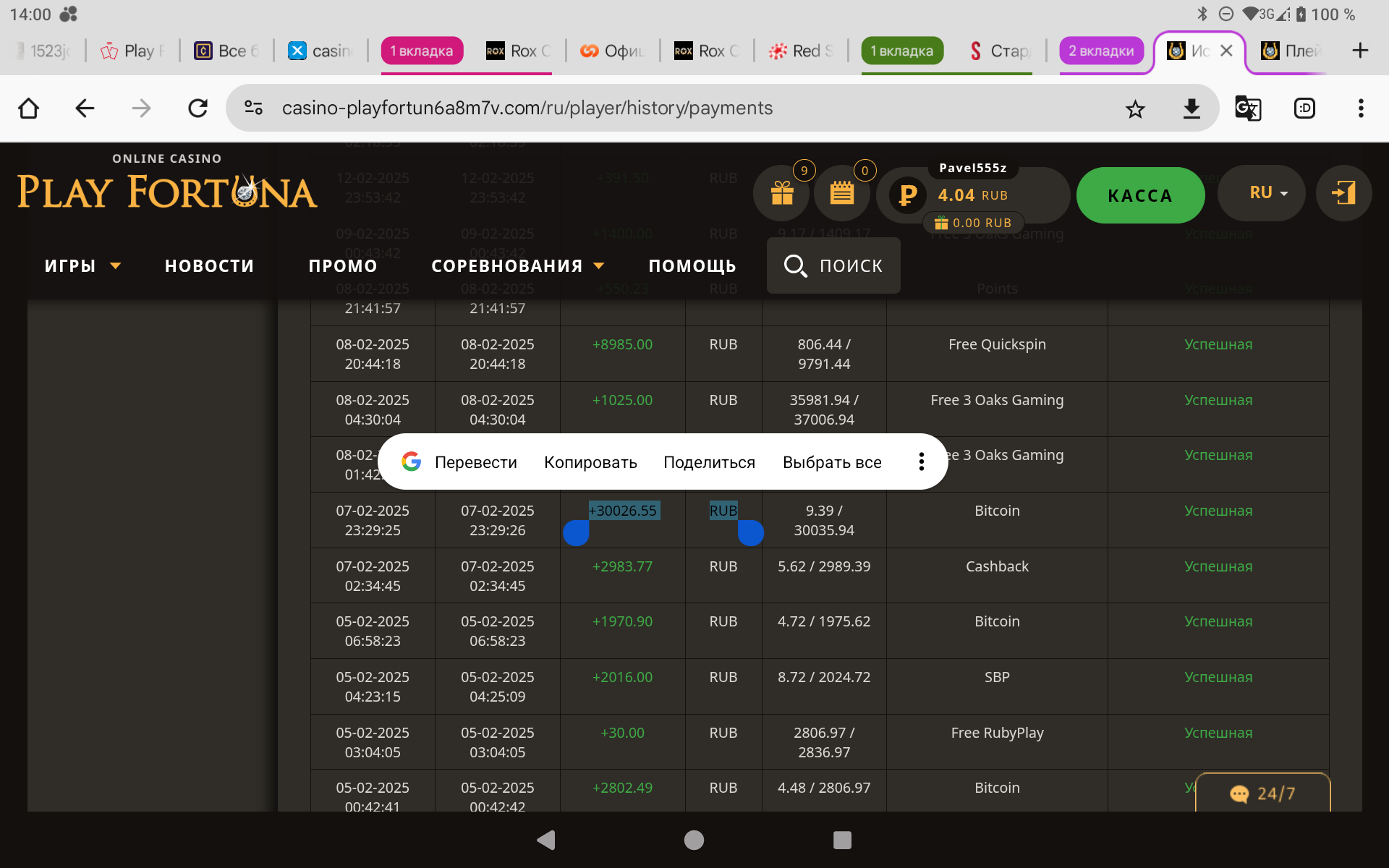
Task: Open the calendar events icon
Action: click(x=841, y=194)
